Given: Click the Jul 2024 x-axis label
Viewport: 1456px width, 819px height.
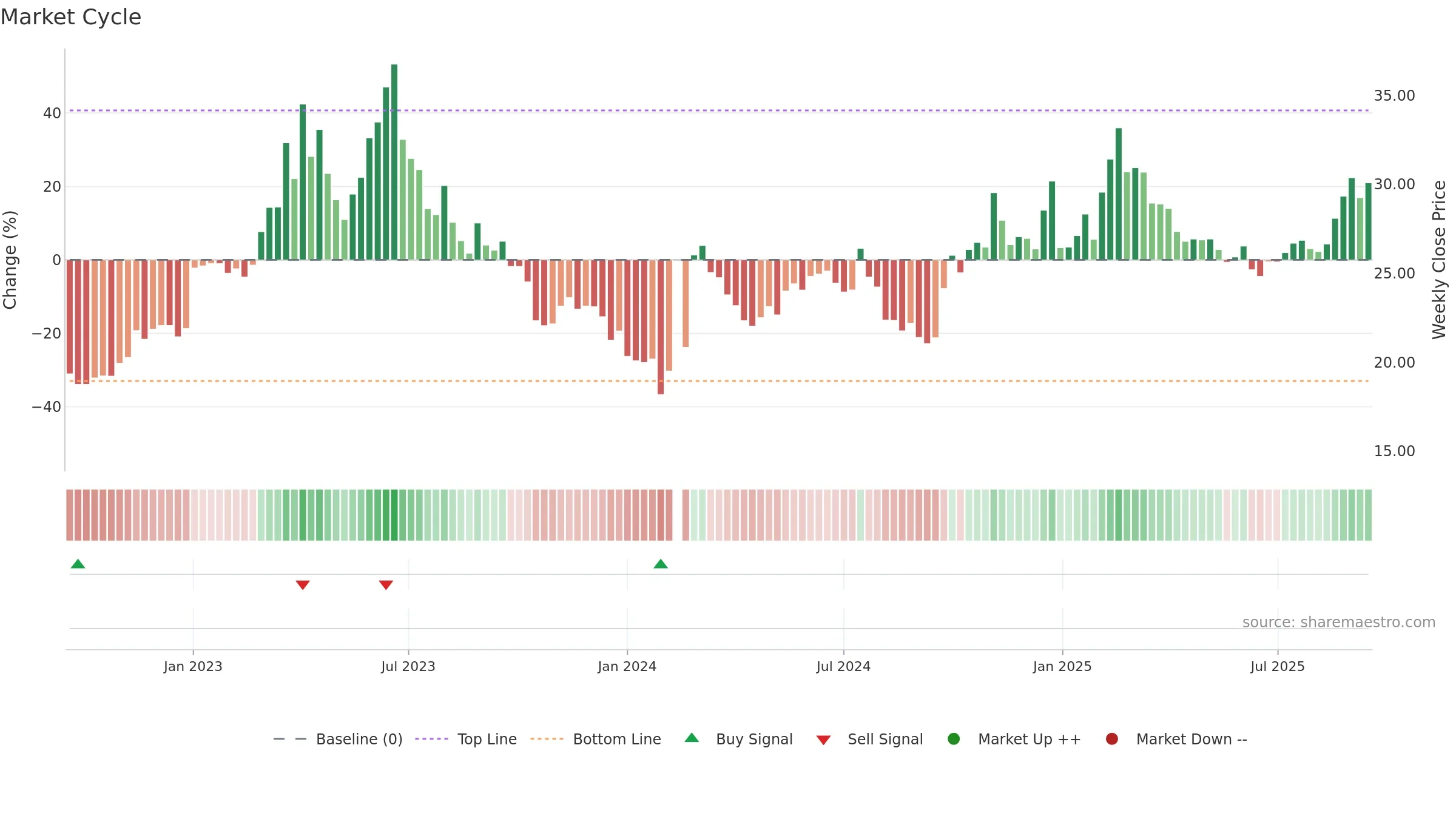Looking at the screenshot, I should 843,666.
